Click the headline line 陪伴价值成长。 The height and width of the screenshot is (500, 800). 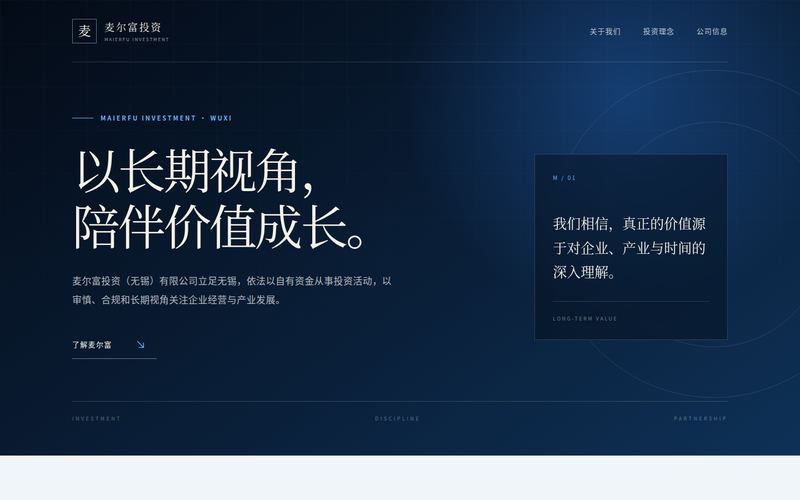click(220, 227)
